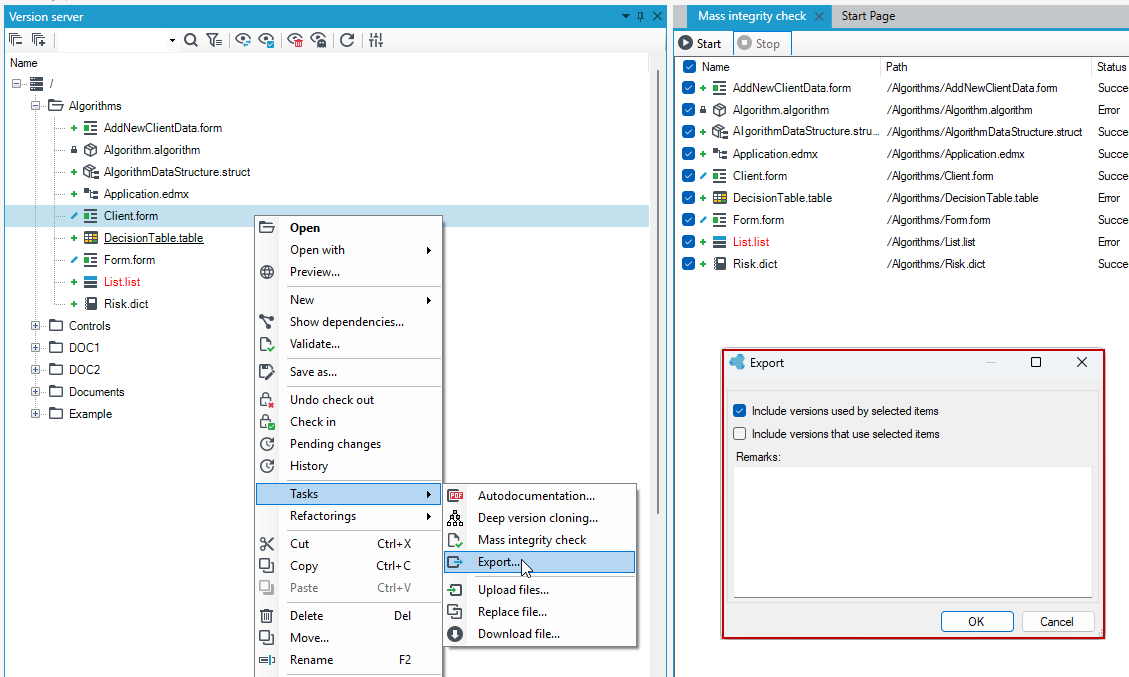Uncheck Algorithm.algorithm in Mass integrity check
Screen dimensions: 1129x677
click(x=688, y=110)
